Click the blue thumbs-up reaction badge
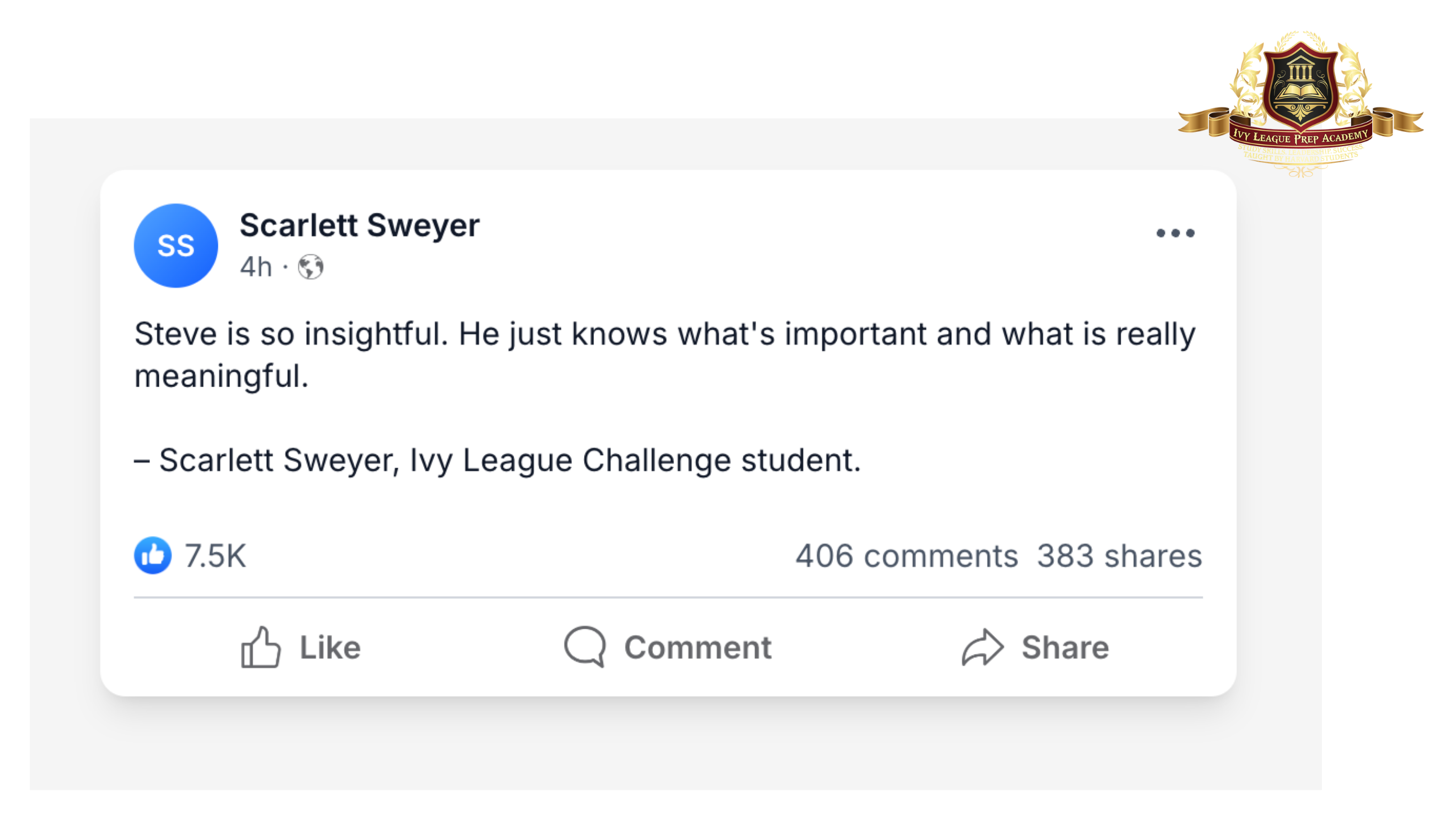This screenshot has width=1456, height=819. [153, 555]
